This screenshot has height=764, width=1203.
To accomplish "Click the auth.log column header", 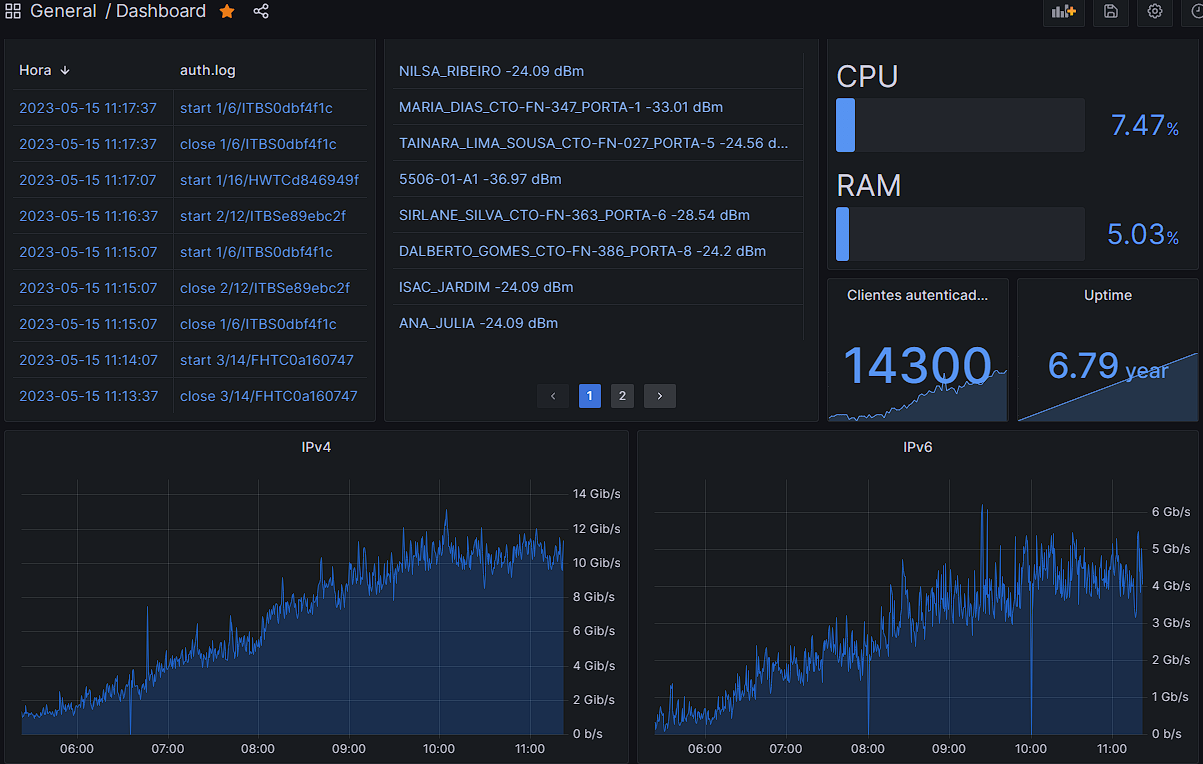I will [208, 70].
